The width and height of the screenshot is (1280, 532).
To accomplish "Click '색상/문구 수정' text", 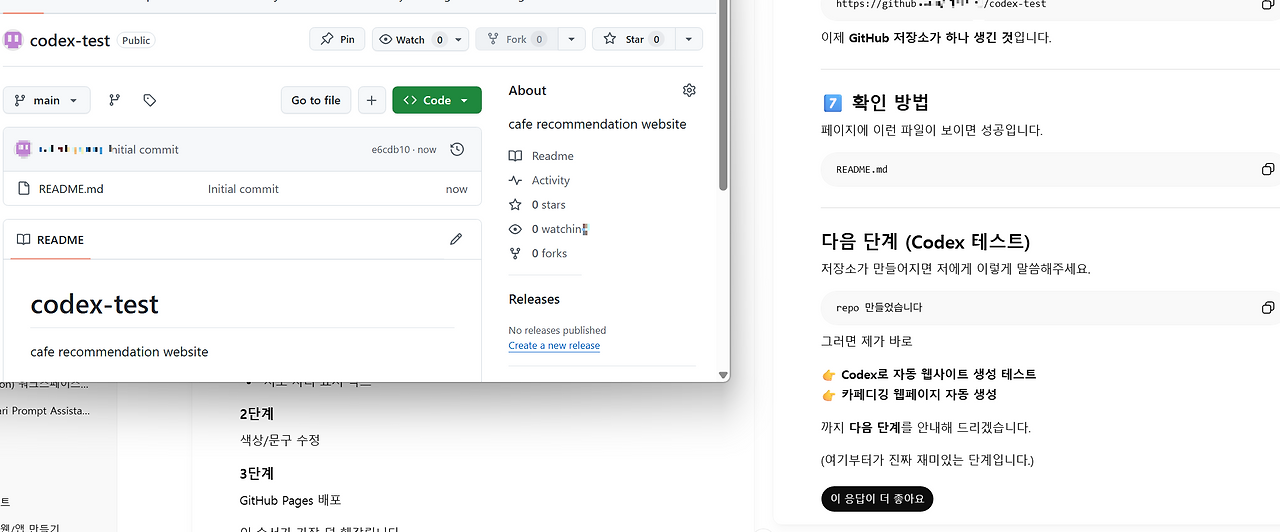I will (280, 440).
